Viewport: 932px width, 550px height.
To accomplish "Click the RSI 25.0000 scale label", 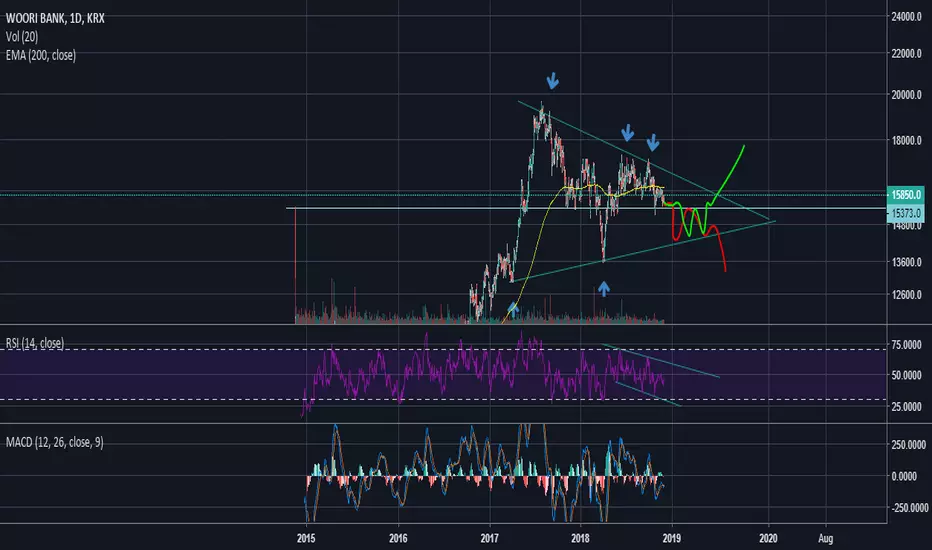I will [x=906, y=407].
